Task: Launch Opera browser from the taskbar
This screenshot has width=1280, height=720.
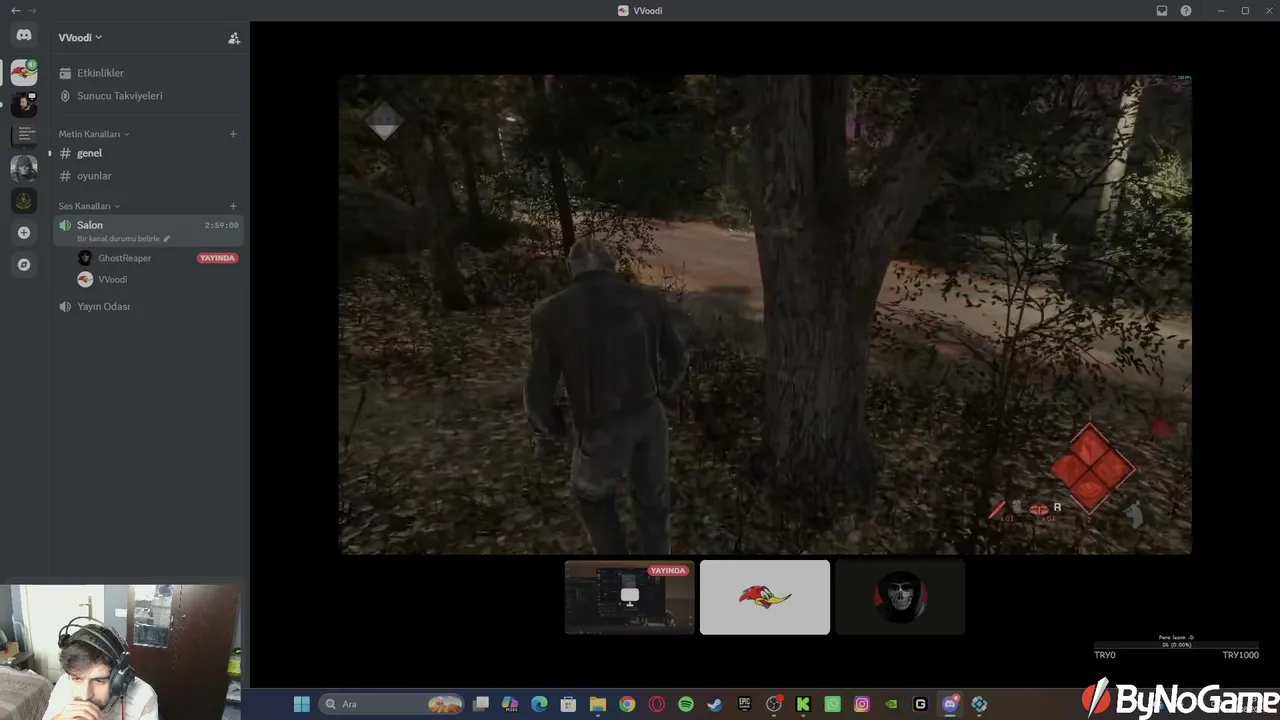Action: click(x=657, y=704)
